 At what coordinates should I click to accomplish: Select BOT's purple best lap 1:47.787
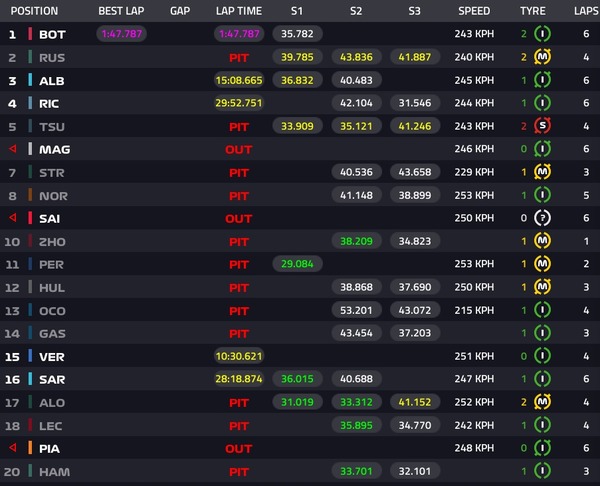pos(121,34)
